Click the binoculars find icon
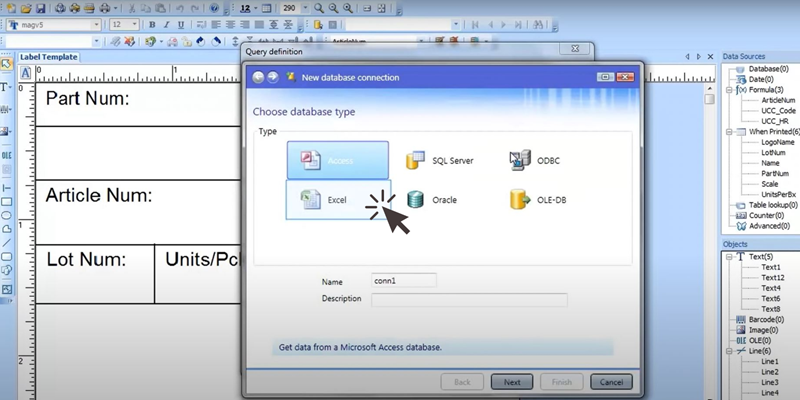The image size is (800, 400). (x=537, y=24)
